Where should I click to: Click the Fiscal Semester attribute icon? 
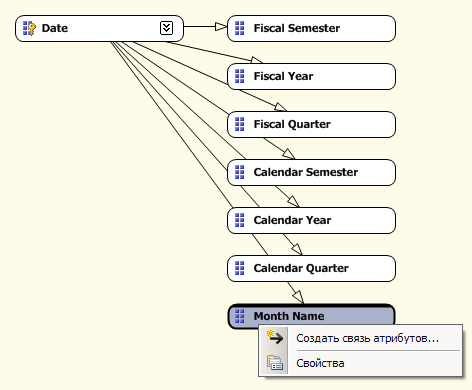click(240, 28)
